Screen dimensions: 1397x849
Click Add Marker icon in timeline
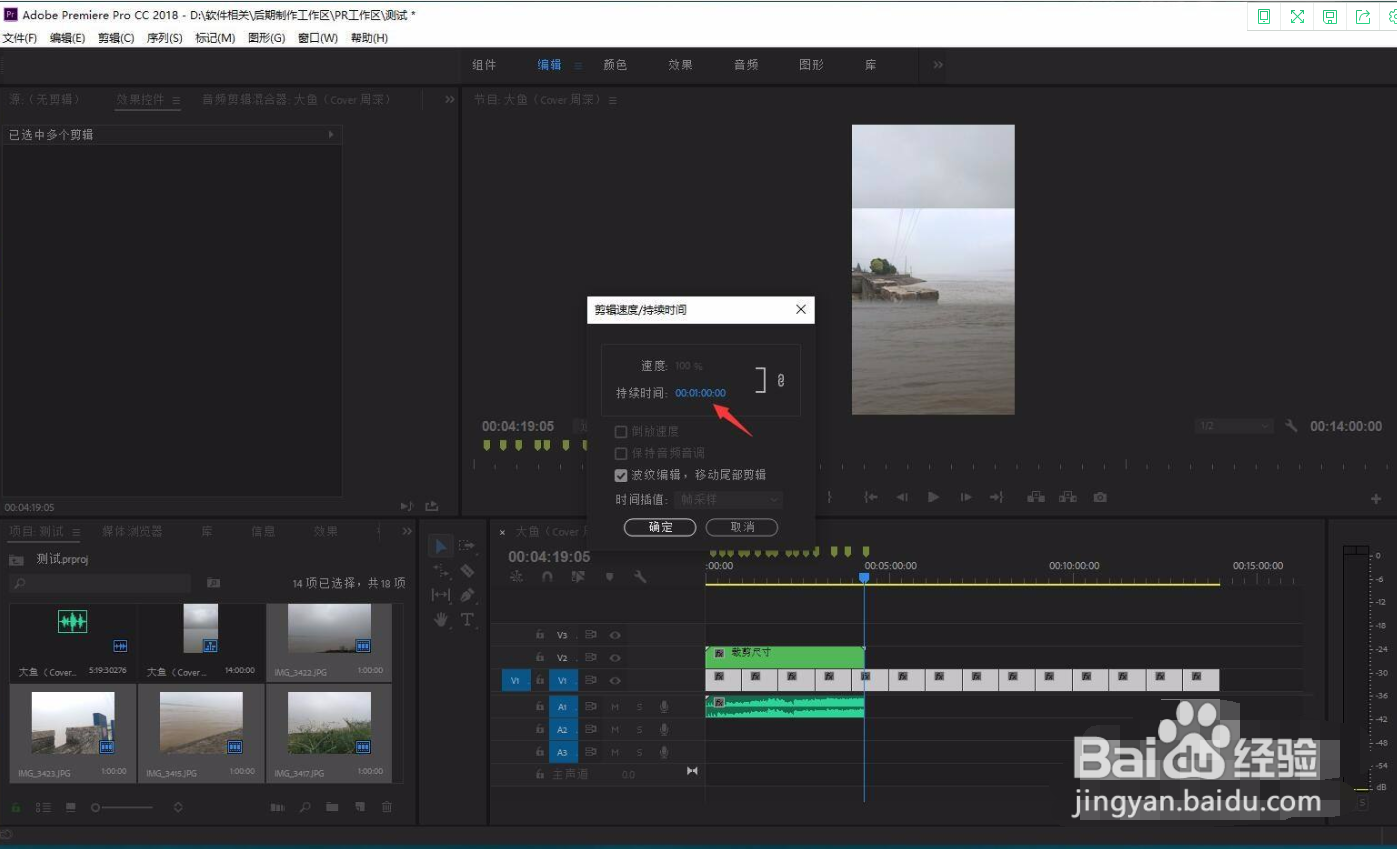coord(609,577)
